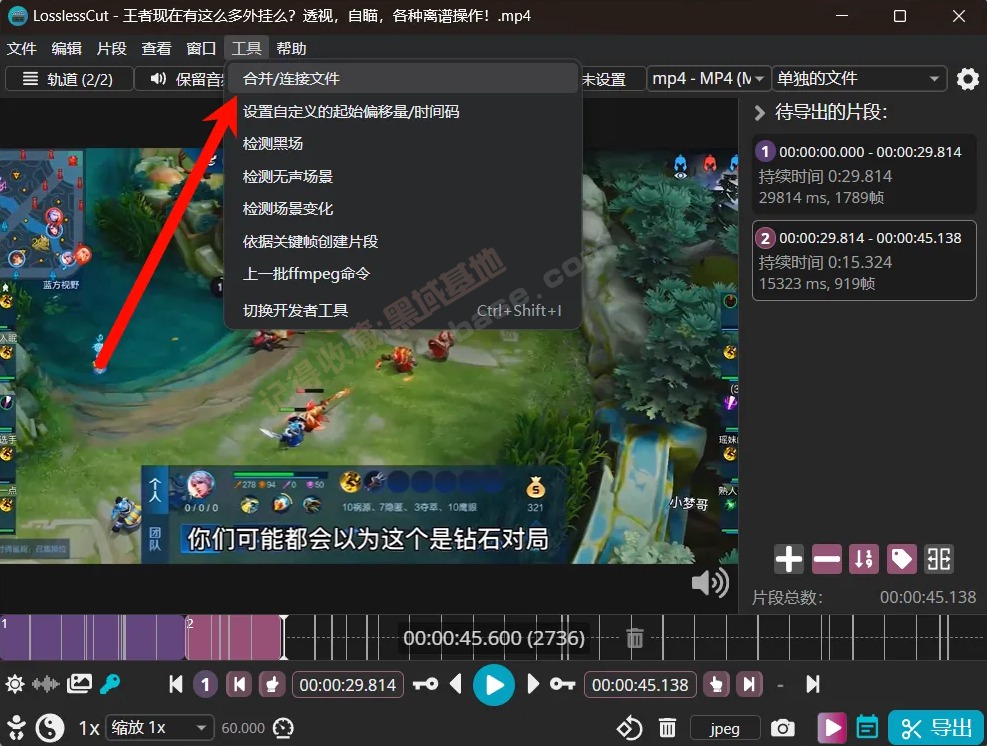The height and width of the screenshot is (746, 987).
Task: Edit segment end time 00:00:45.138
Action: [640, 685]
